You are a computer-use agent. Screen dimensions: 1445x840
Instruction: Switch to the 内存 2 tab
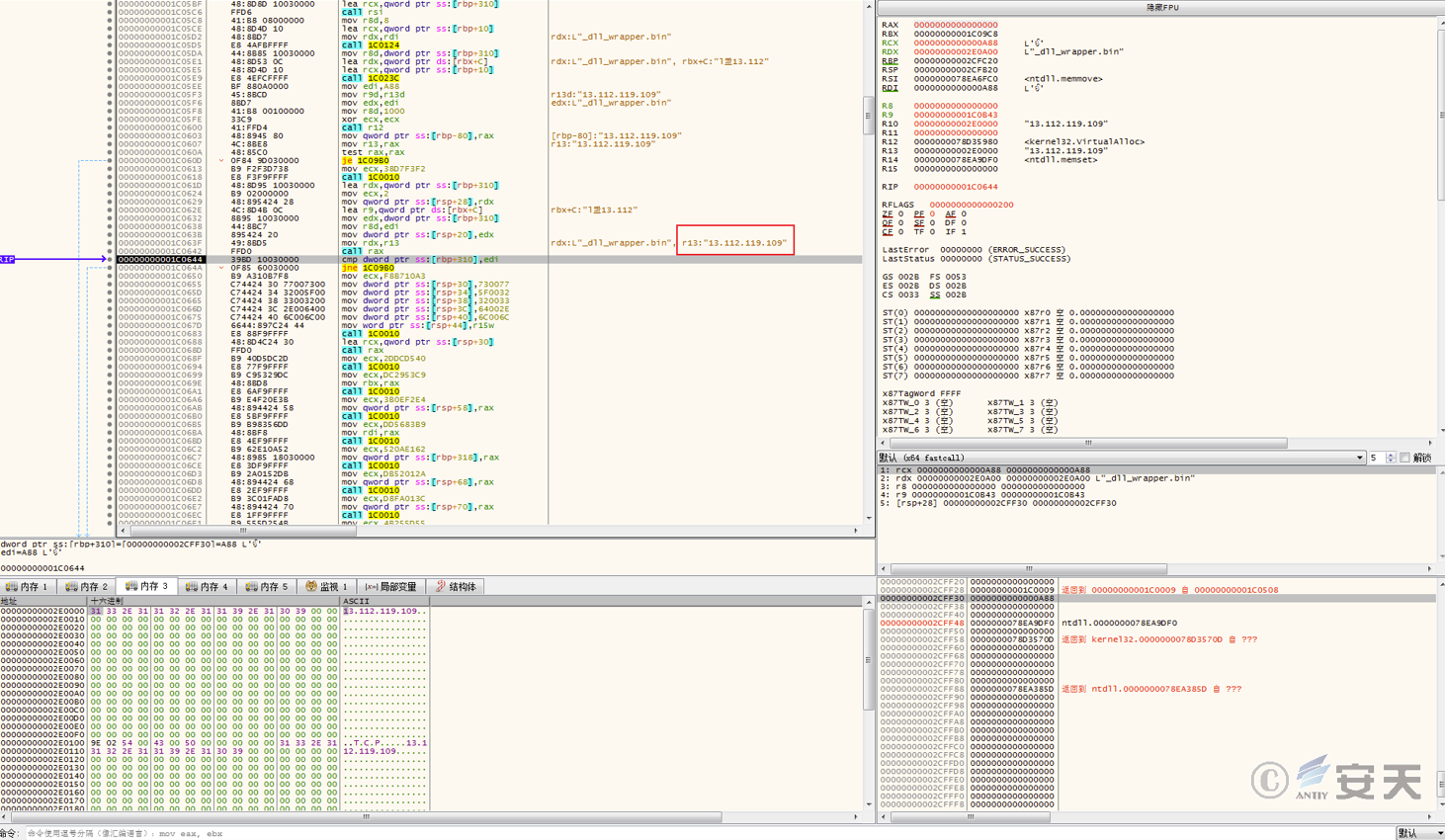(87, 587)
